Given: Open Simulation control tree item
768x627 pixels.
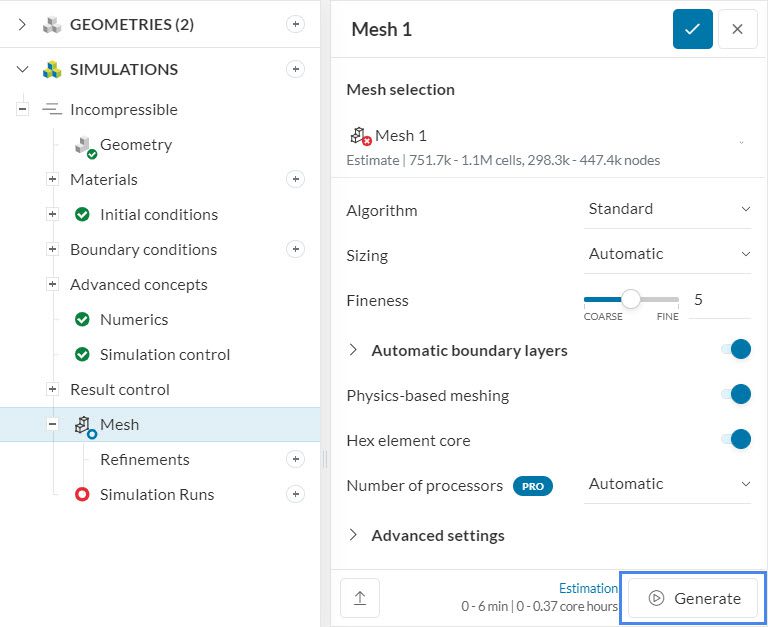Looking at the screenshot, I should (x=165, y=354).
